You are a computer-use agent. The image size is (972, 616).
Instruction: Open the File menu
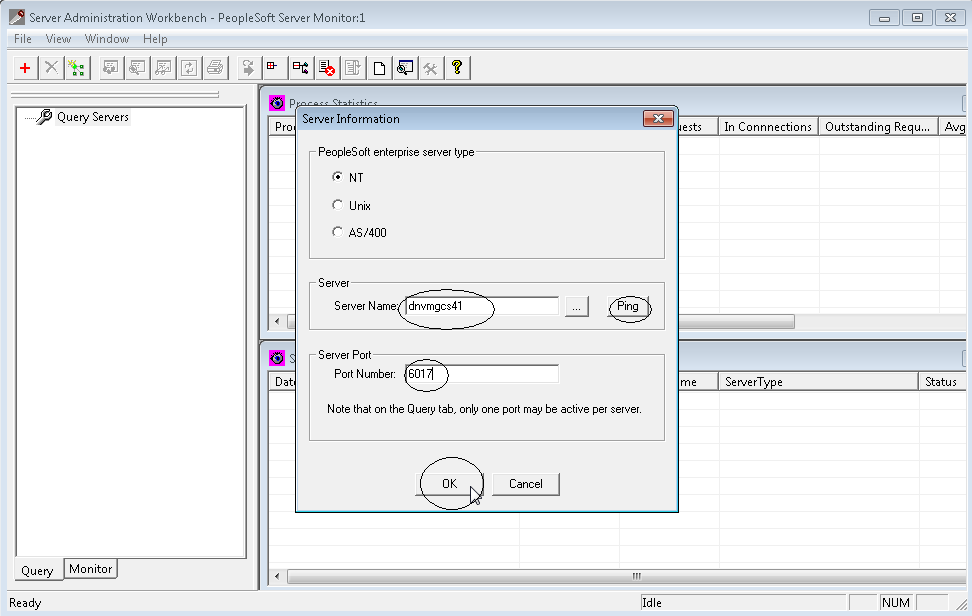[x=23, y=39]
